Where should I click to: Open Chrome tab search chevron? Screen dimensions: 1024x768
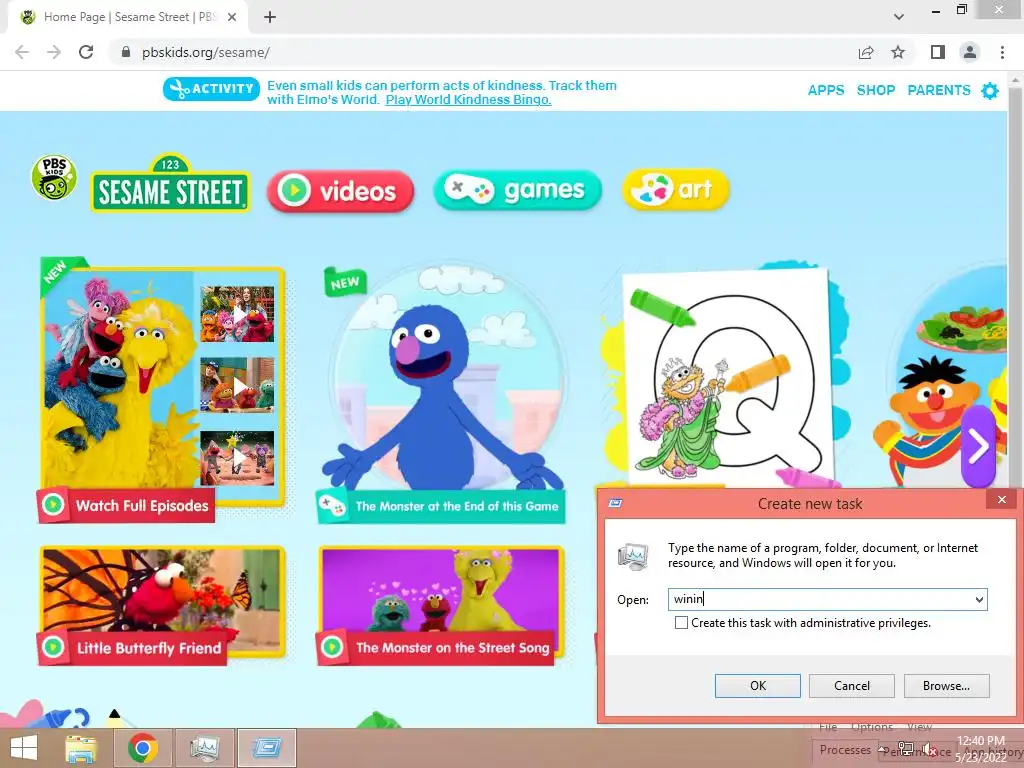coord(899,17)
